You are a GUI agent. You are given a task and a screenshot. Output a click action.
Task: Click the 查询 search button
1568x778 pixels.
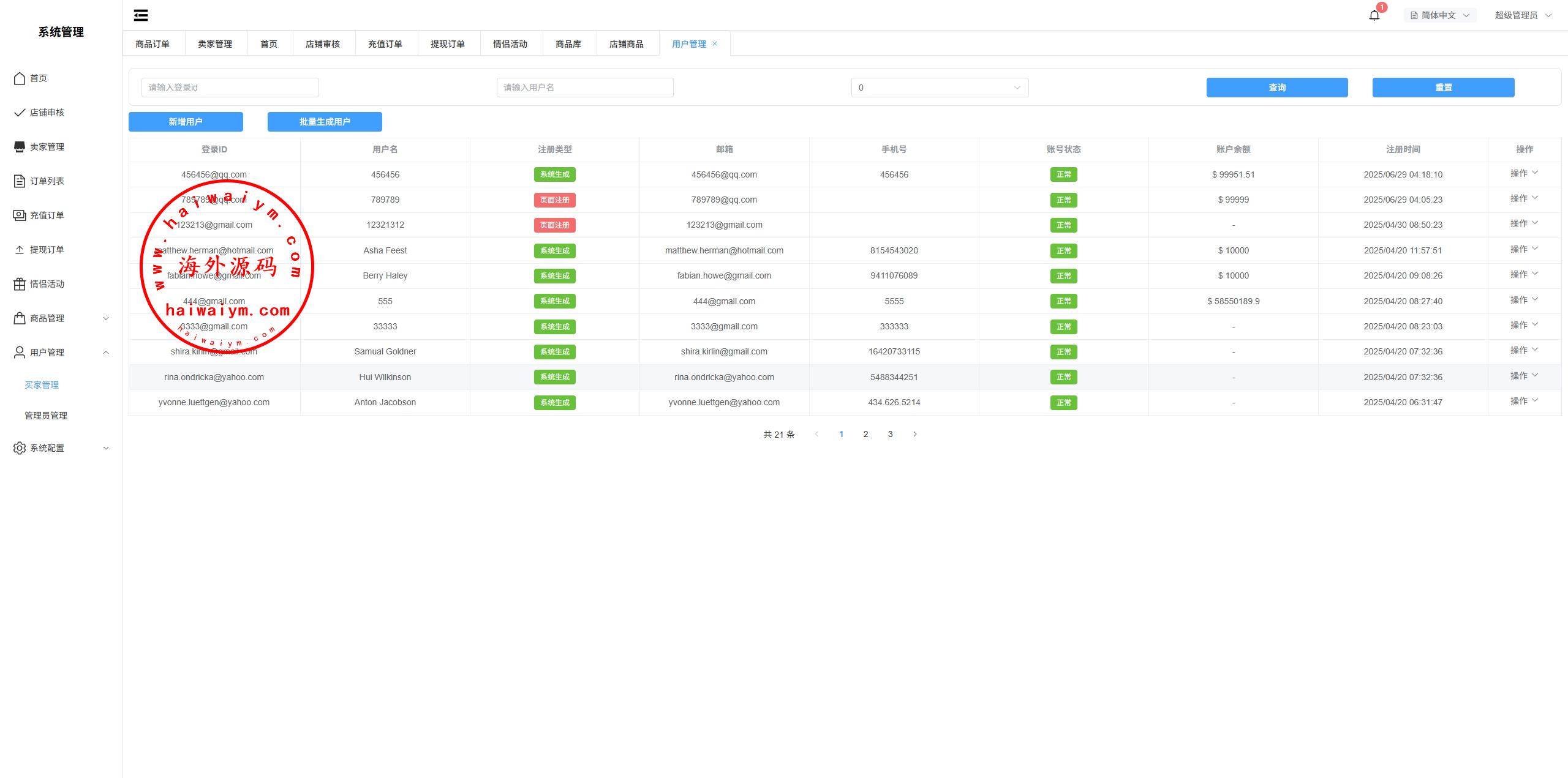(x=1276, y=88)
